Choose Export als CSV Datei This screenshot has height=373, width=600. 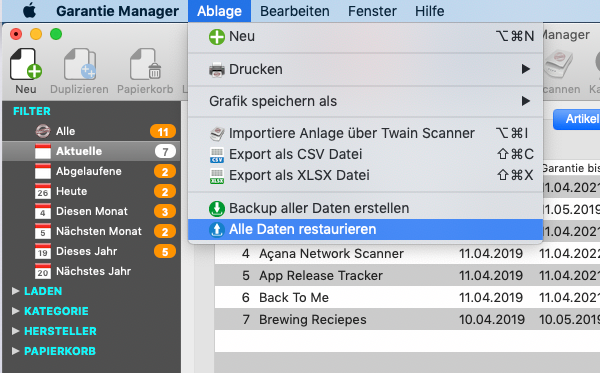pyautogui.click(x=365, y=154)
